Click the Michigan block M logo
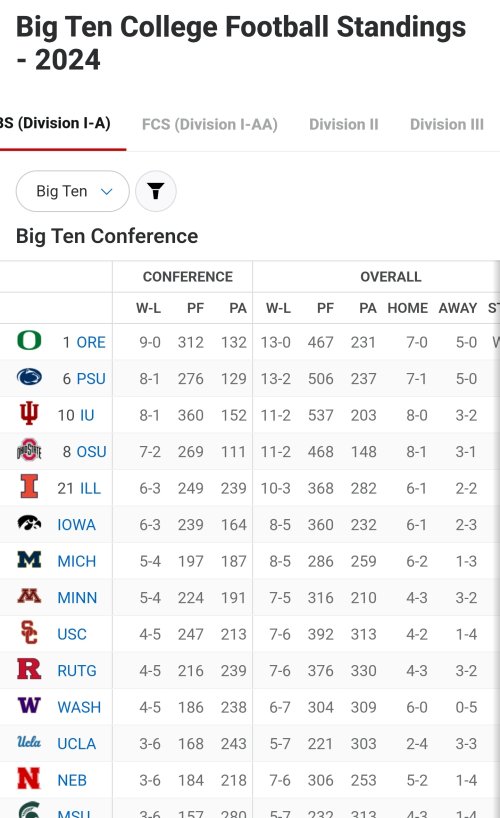The height and width of the screenshot is (818, 500). pos(29,559)
